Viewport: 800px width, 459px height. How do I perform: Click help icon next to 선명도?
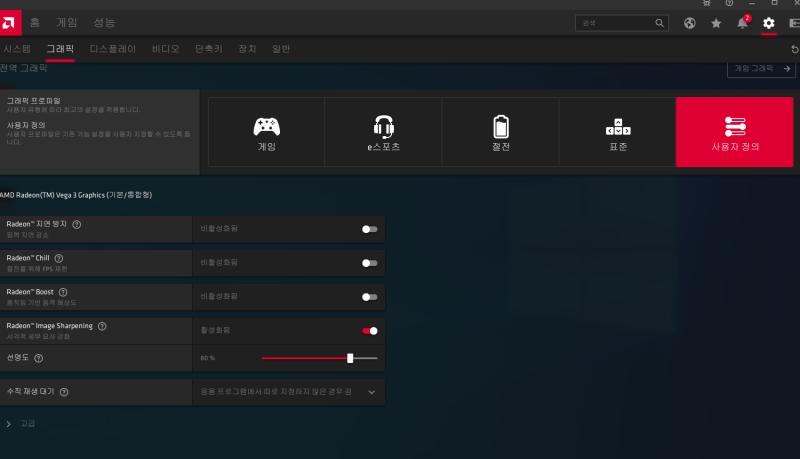(x=38, y=358)
